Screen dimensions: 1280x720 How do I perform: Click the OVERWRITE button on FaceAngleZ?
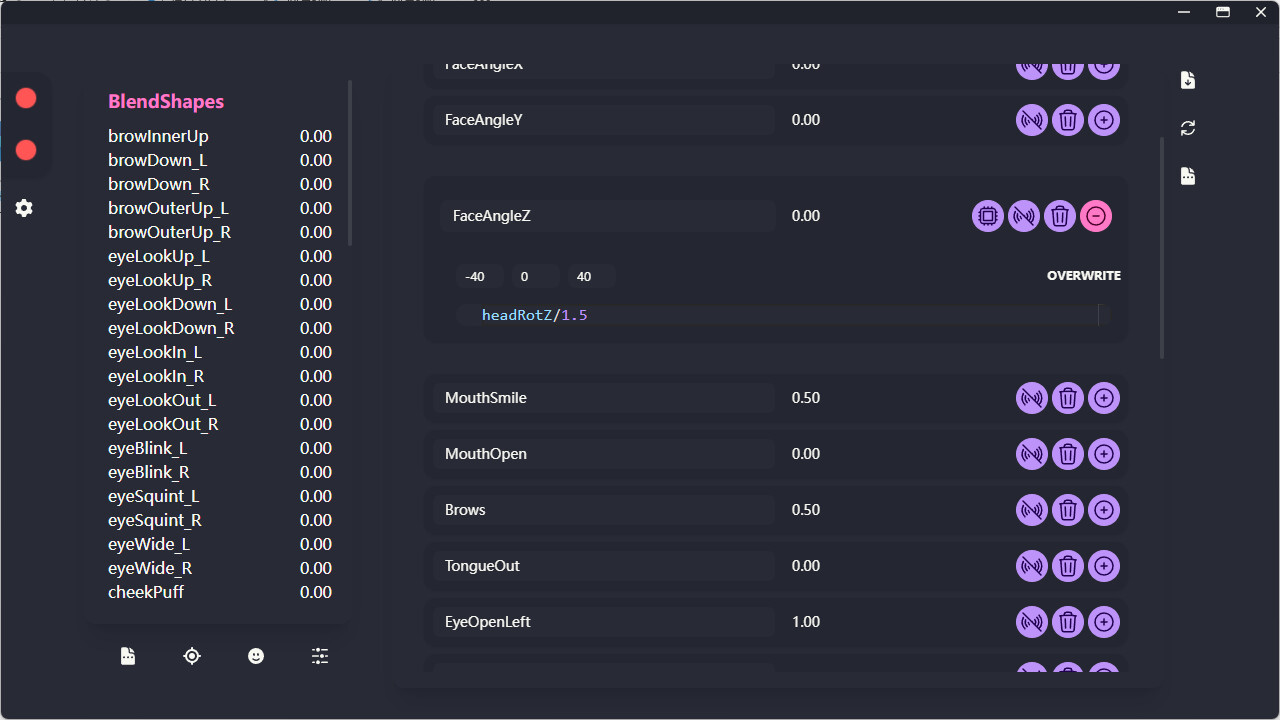[x=1084, y=275]
